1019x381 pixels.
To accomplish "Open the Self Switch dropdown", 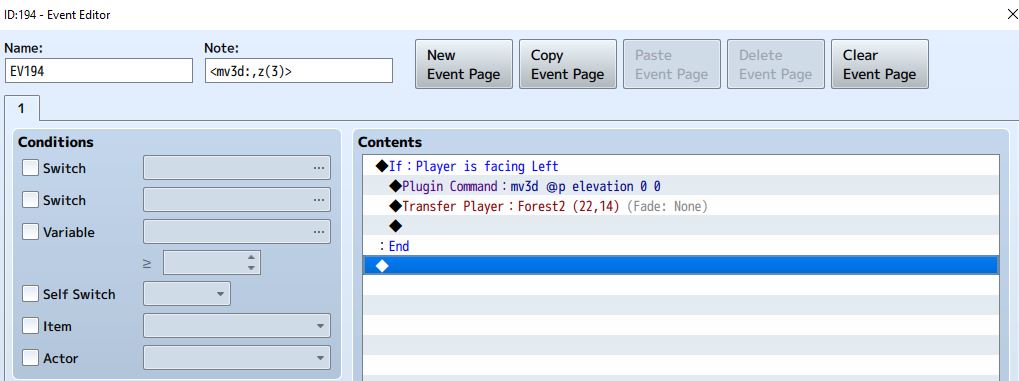I will point(187,294).
